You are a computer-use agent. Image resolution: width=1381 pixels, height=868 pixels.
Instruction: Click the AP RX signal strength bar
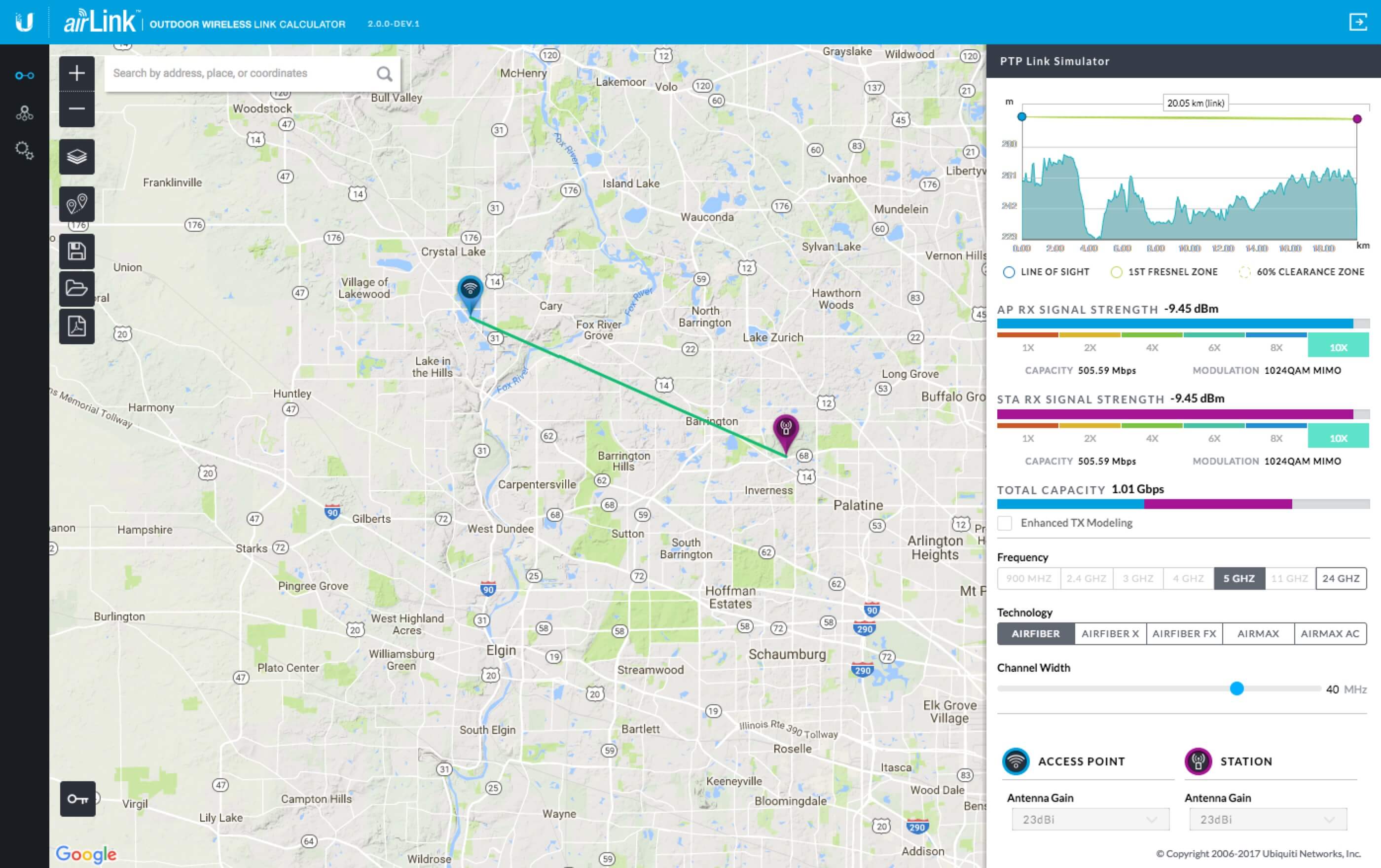click(1183, 324)
